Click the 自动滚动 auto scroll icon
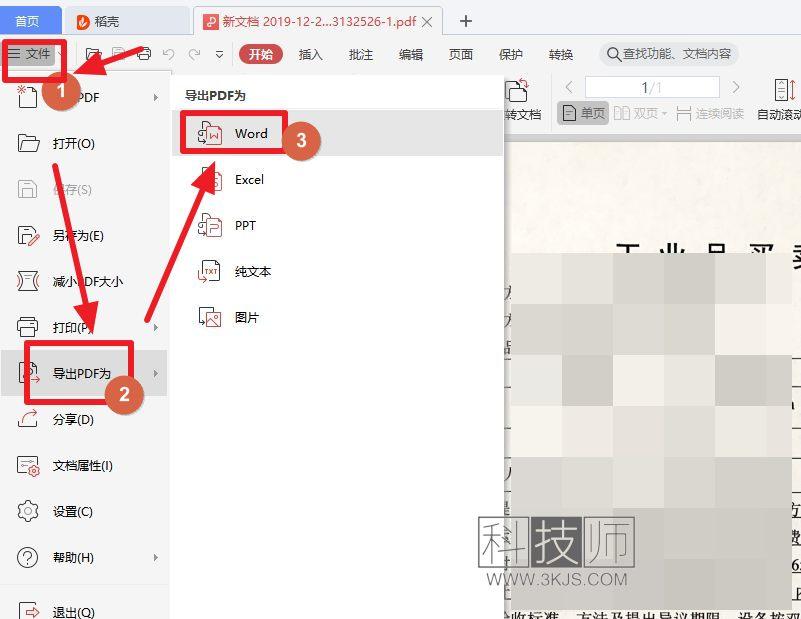 coord(784,90)
